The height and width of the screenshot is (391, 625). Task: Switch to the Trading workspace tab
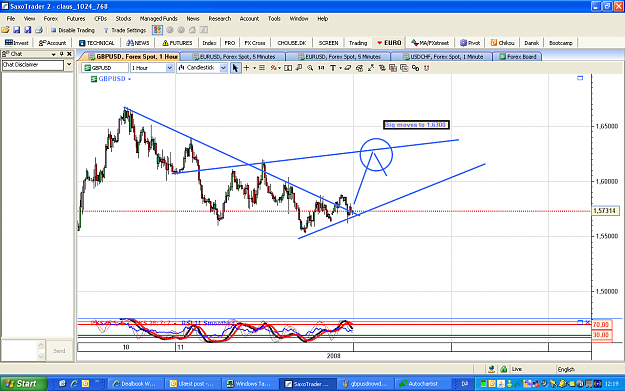pos(358,43)
